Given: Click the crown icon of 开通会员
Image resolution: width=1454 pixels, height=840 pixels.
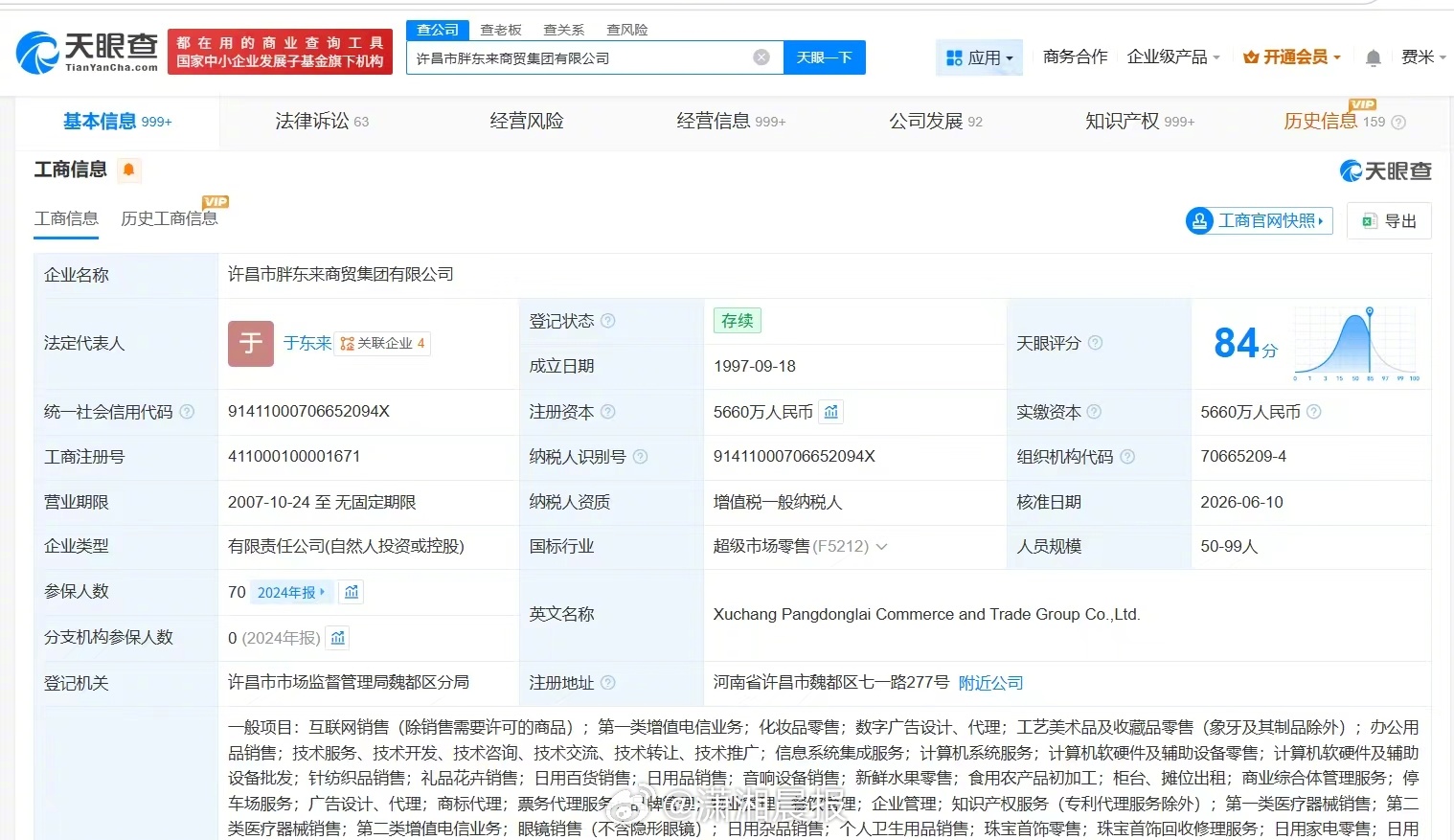Looking at the screenshot, I should 1251,57.
